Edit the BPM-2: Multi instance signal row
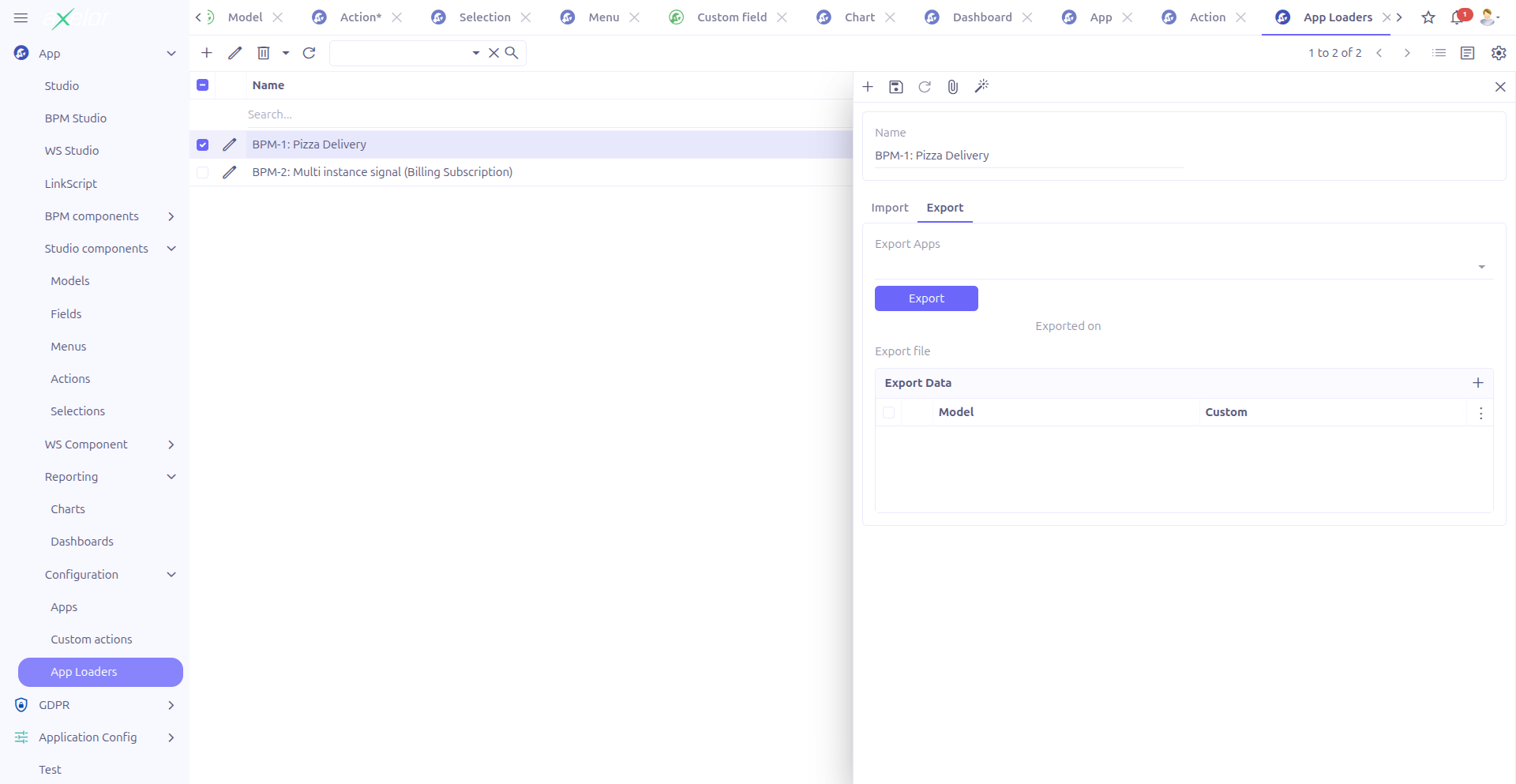This screenshot has height=784, width=1516. pyautogui.click(x=230, y=172)
